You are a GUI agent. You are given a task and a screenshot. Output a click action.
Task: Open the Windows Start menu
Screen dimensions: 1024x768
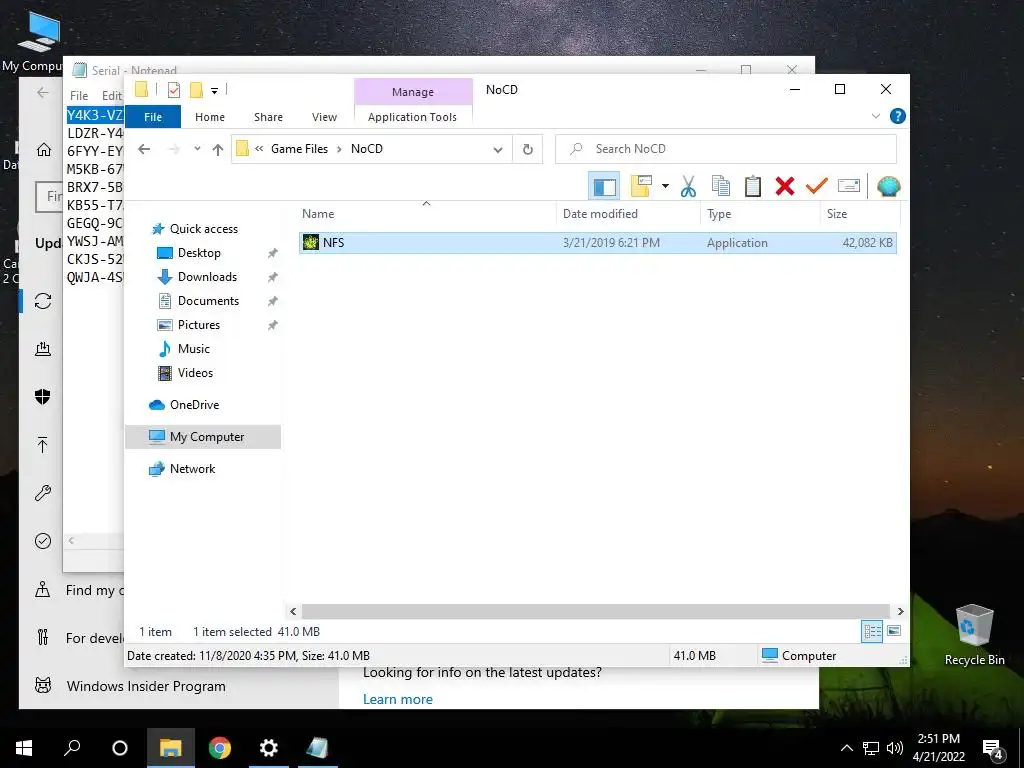(x=24, y=748)
